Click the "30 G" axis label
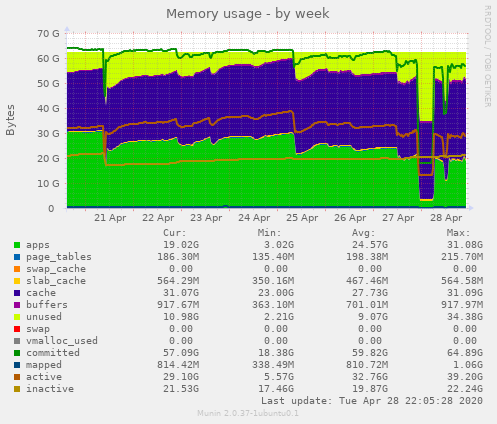497x424 pixels. click(48, 134)
